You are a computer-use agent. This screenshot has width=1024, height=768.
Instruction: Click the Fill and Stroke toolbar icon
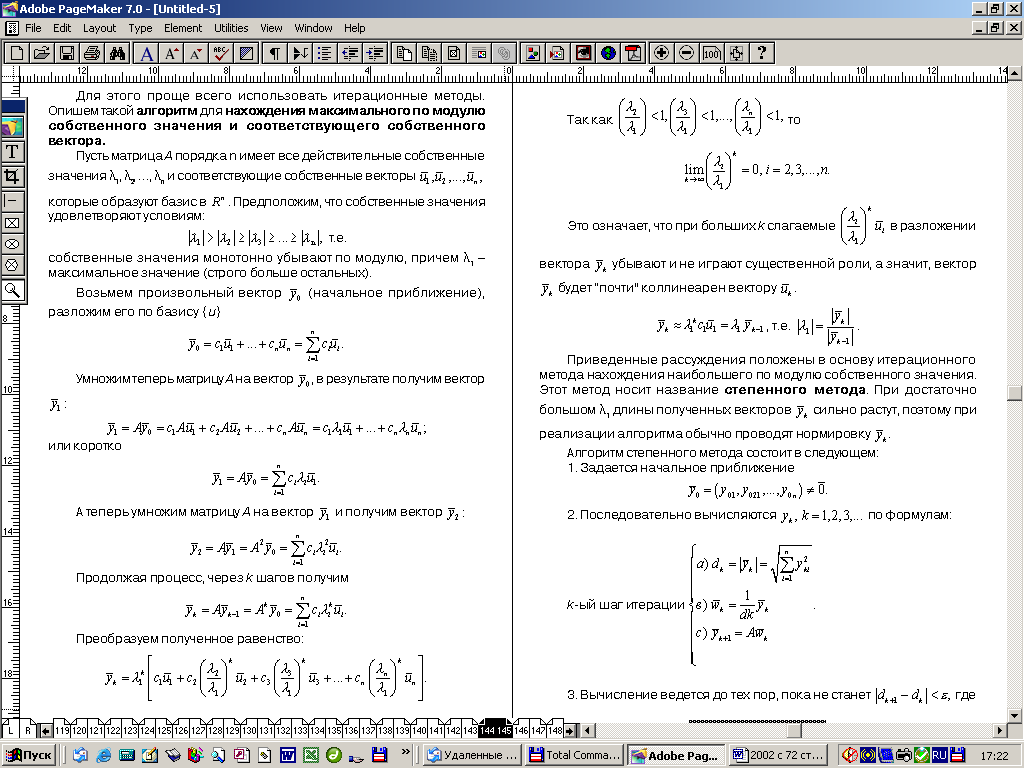point(246,53)
